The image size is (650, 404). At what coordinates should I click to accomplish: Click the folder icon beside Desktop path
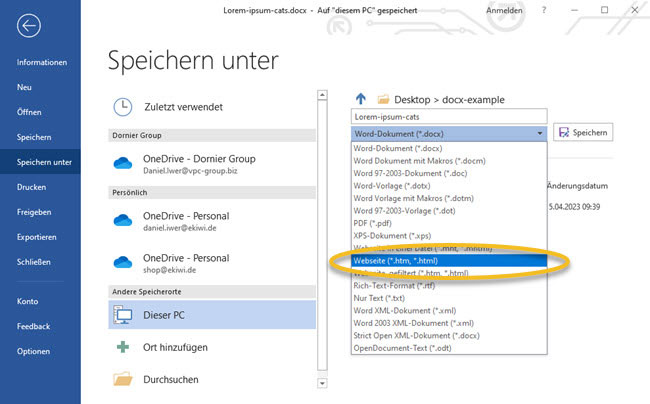[x=383, y=99]
